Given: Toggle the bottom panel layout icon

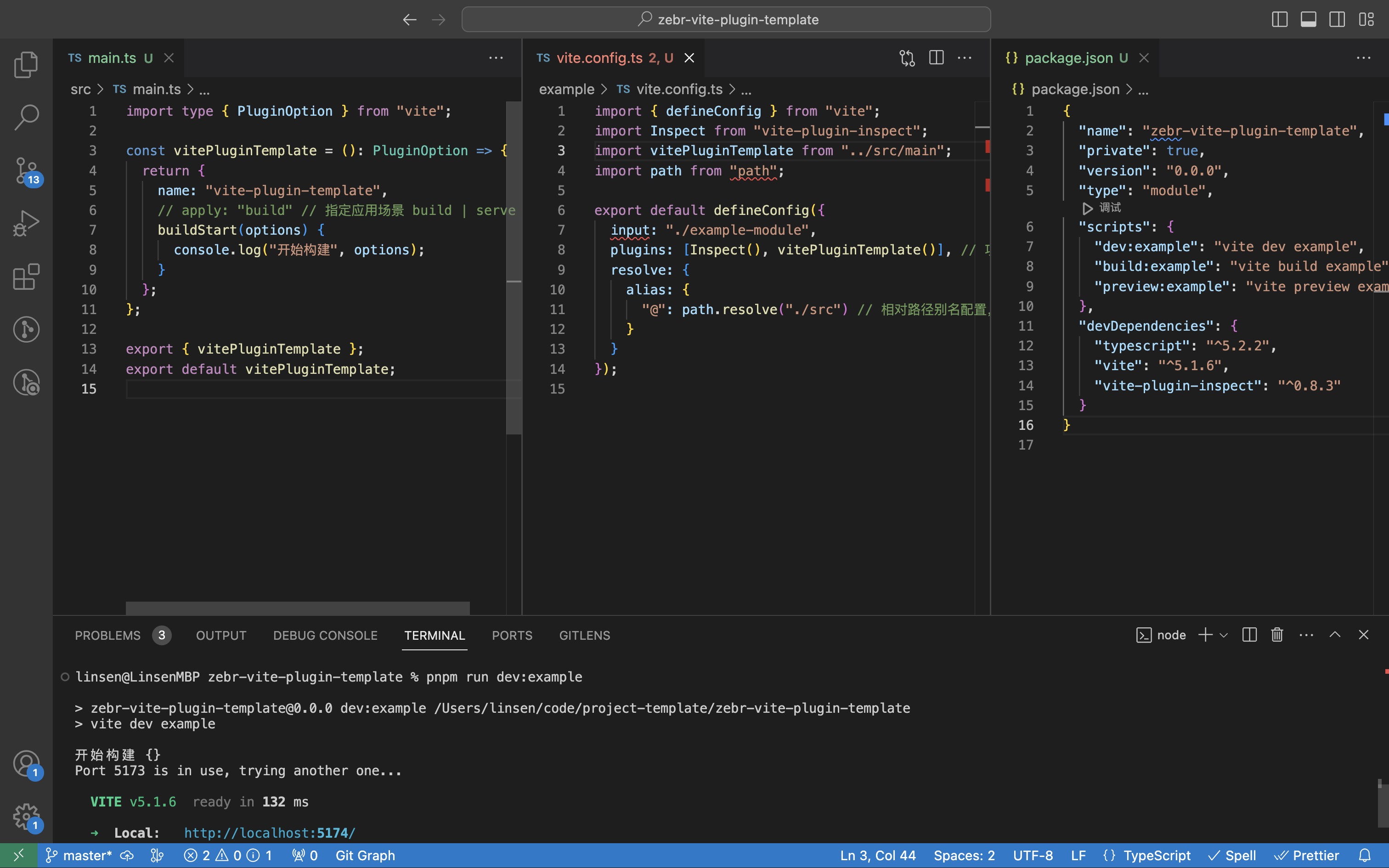Looking at the screenshot, I should tap(1308, 19).
